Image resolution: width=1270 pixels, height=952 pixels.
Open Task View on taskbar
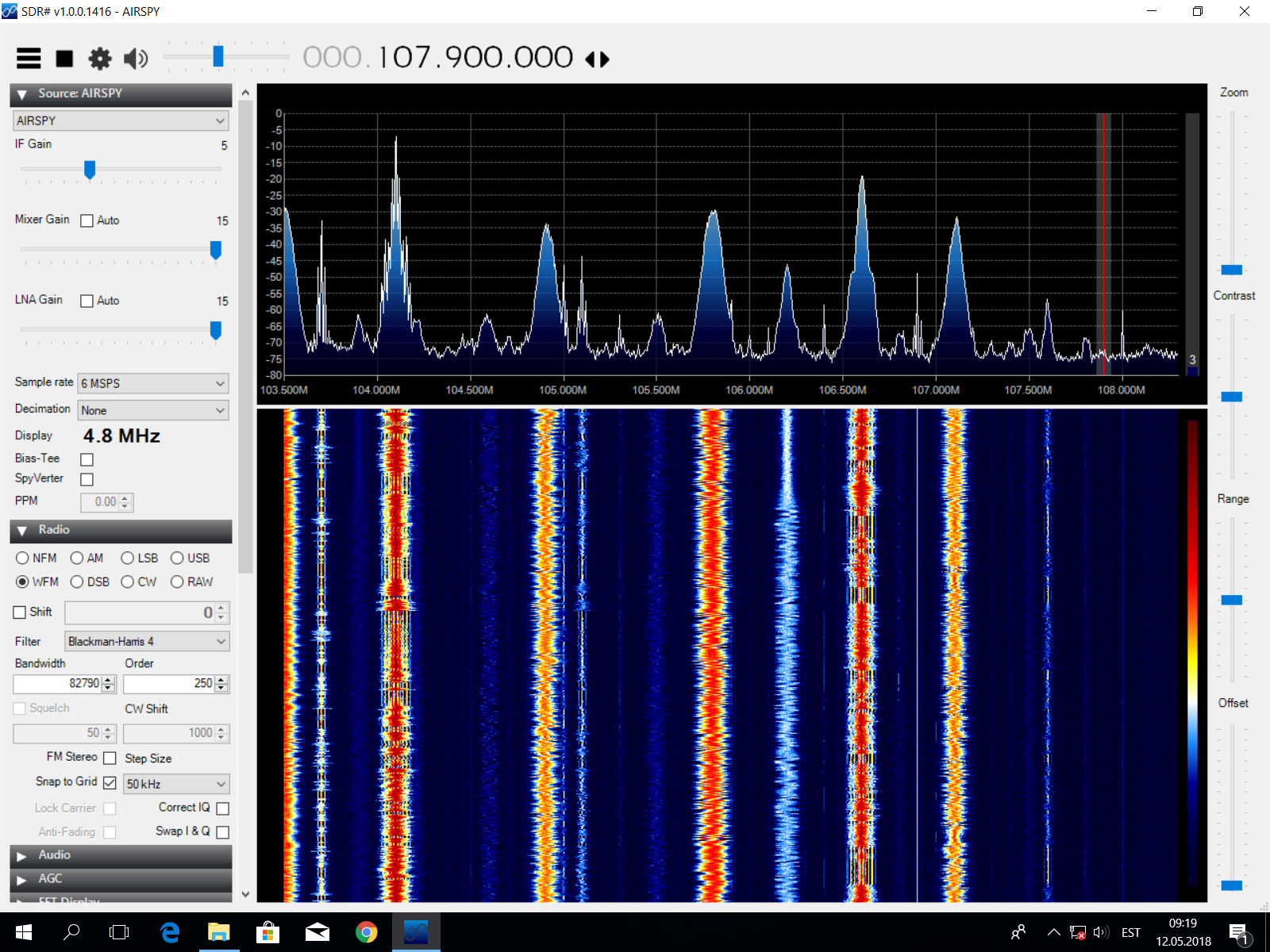point(119,932)
